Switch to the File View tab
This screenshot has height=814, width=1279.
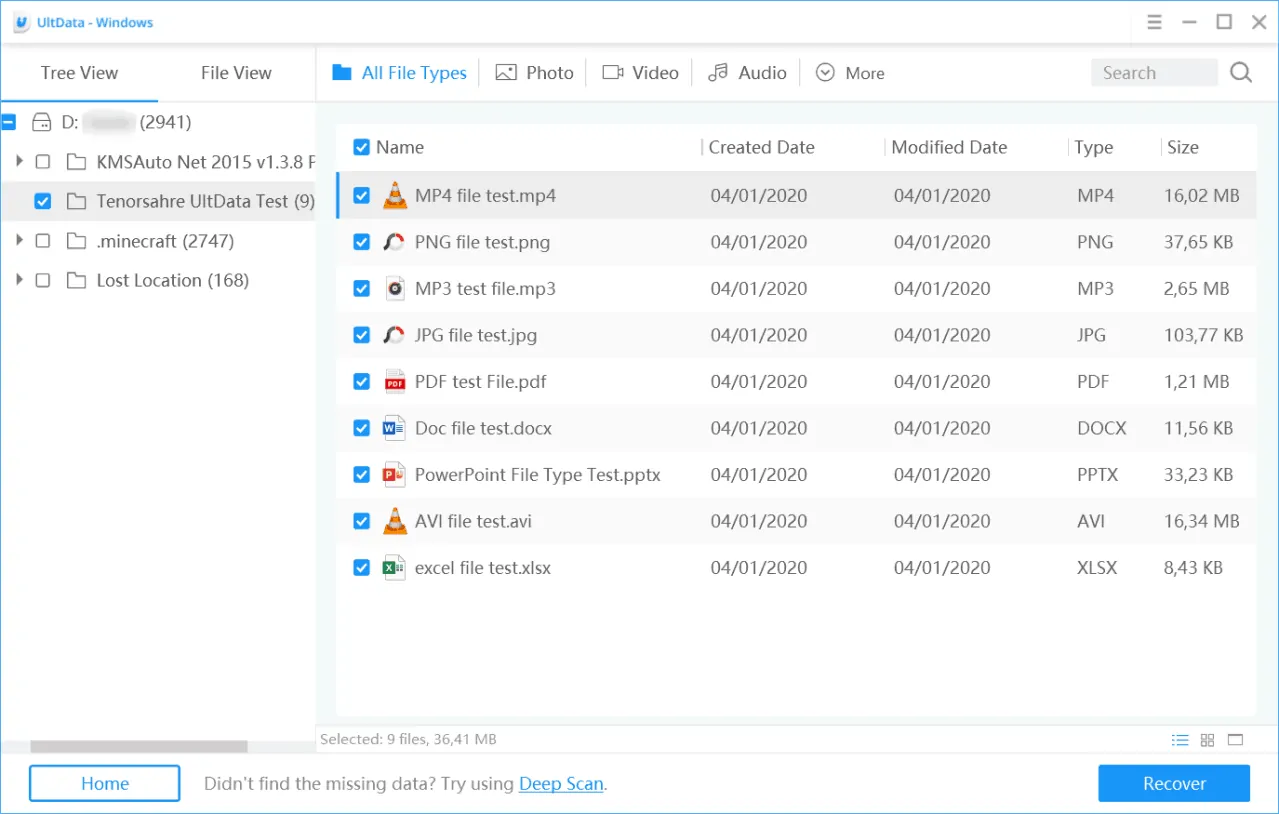pyautogui.click(x=236, y=73)
